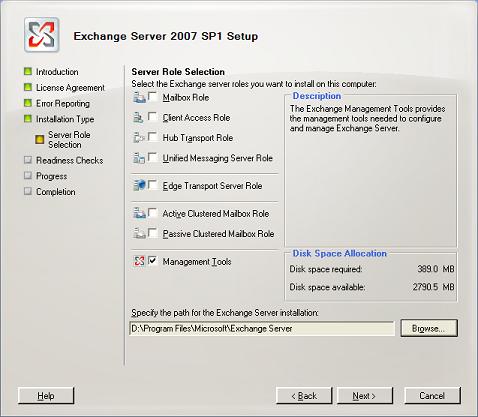Click the Hub Transport Role icon

tap(139, 137)
